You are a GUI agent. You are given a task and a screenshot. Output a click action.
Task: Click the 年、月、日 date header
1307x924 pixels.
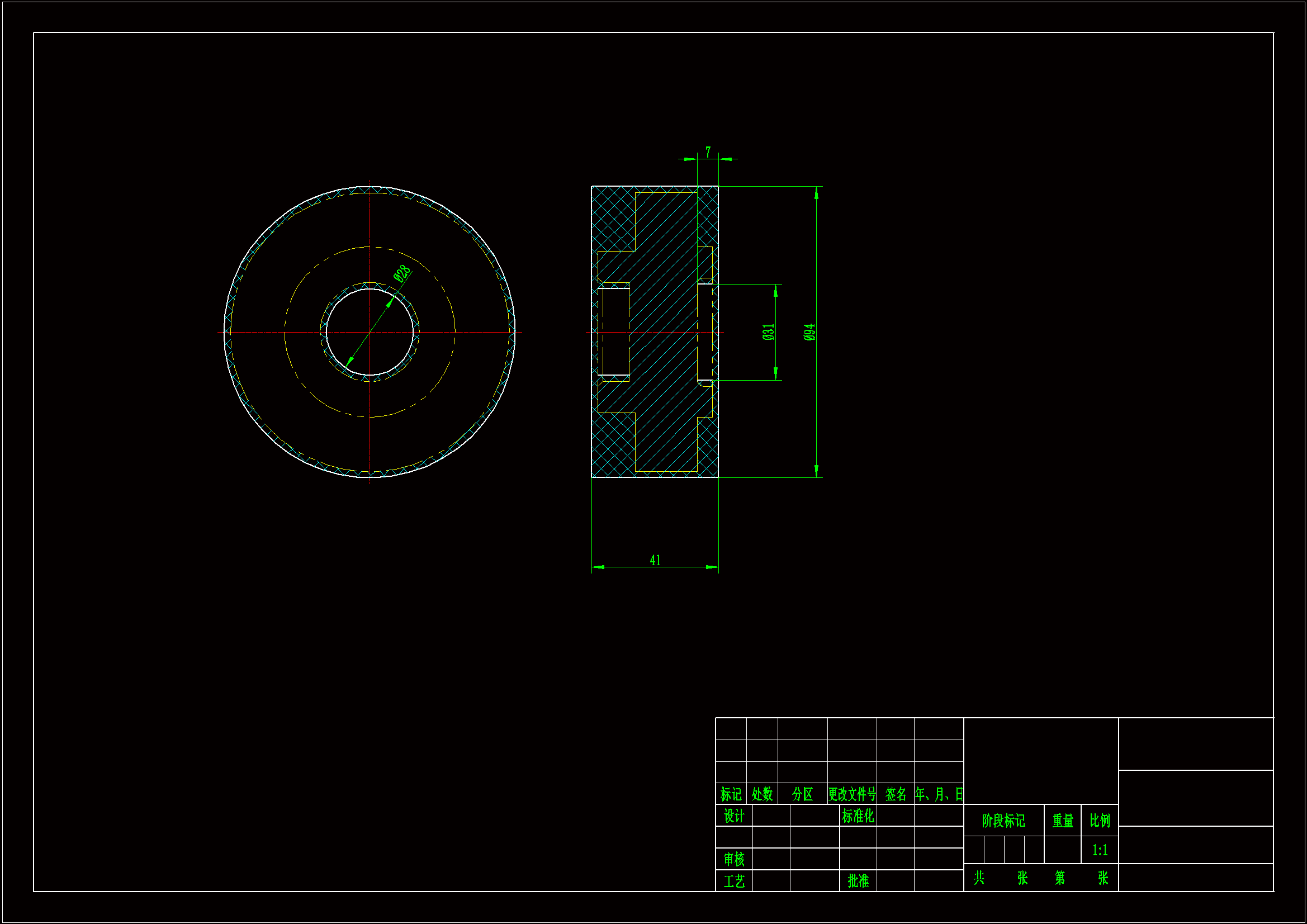click(x=938, y=794)
